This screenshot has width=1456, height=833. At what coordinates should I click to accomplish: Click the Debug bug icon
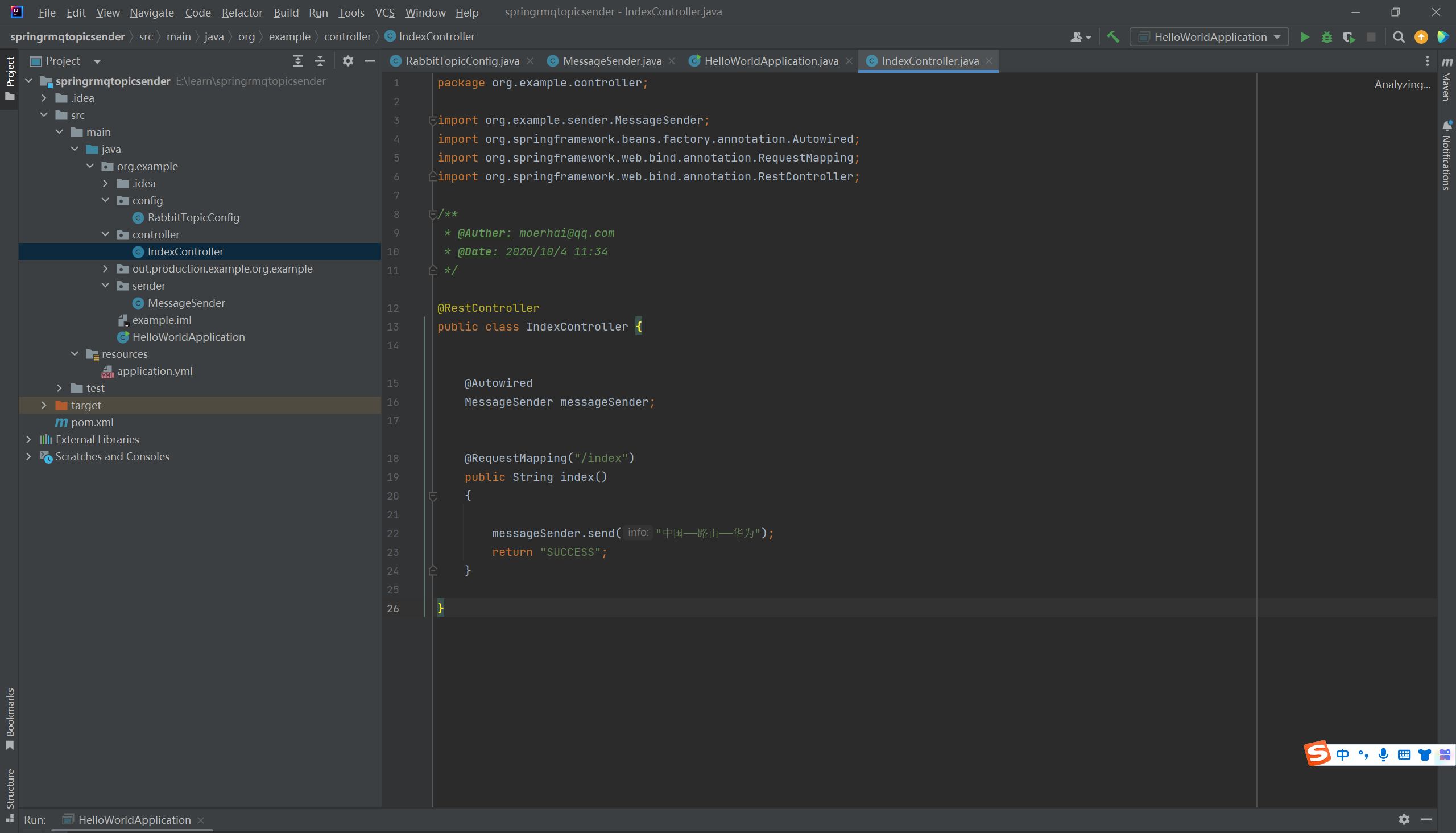1327,37
